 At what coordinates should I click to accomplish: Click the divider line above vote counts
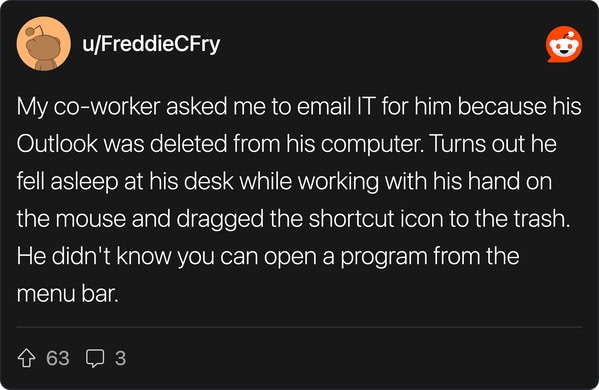tap(300, 327)
